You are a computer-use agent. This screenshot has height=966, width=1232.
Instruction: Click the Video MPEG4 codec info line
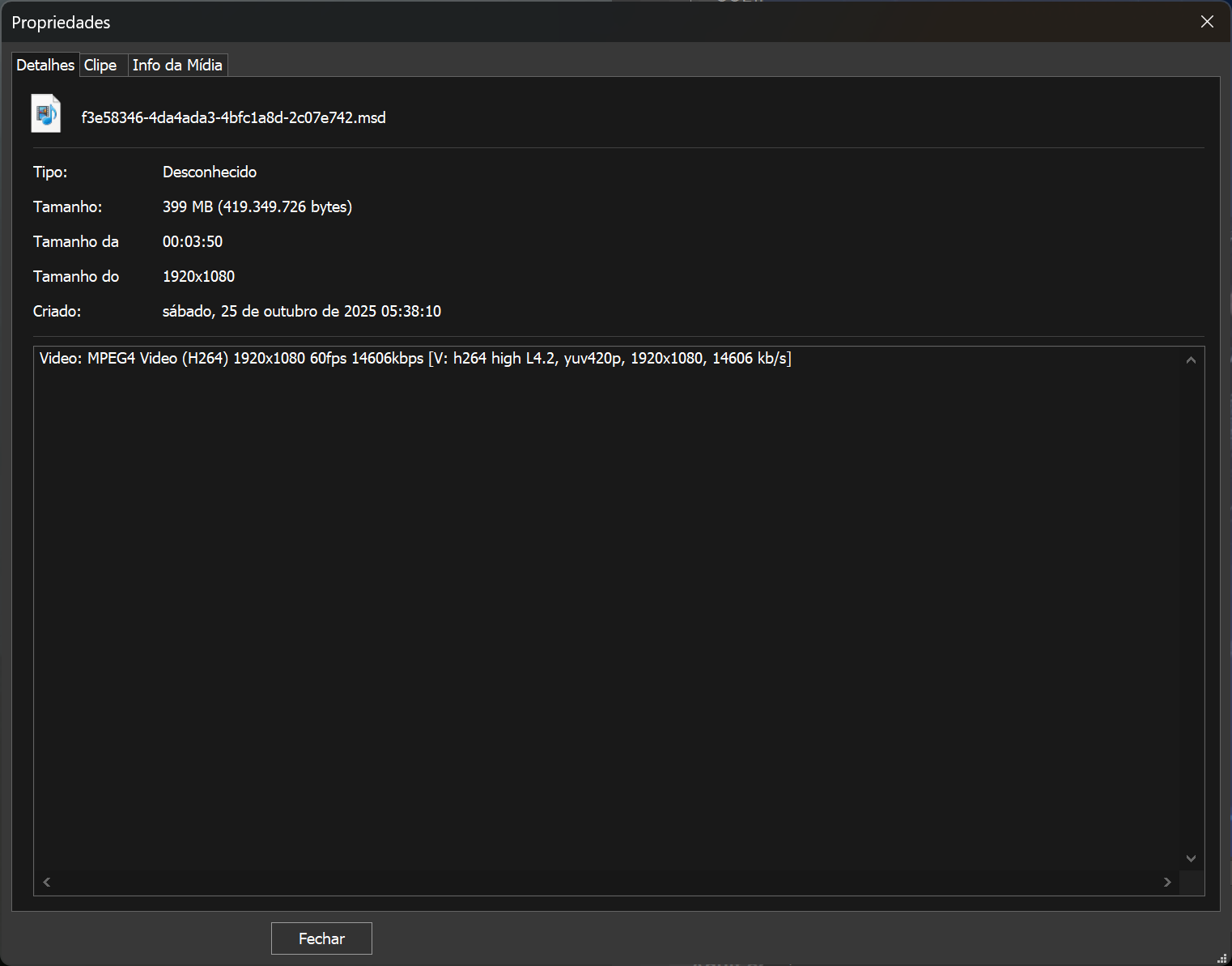tap(415, 358)
